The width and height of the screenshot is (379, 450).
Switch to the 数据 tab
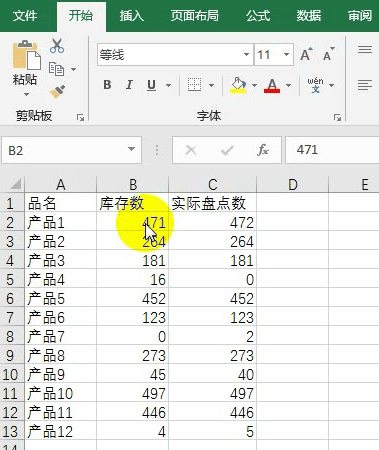pyautogui.click(x=309, y=15)
